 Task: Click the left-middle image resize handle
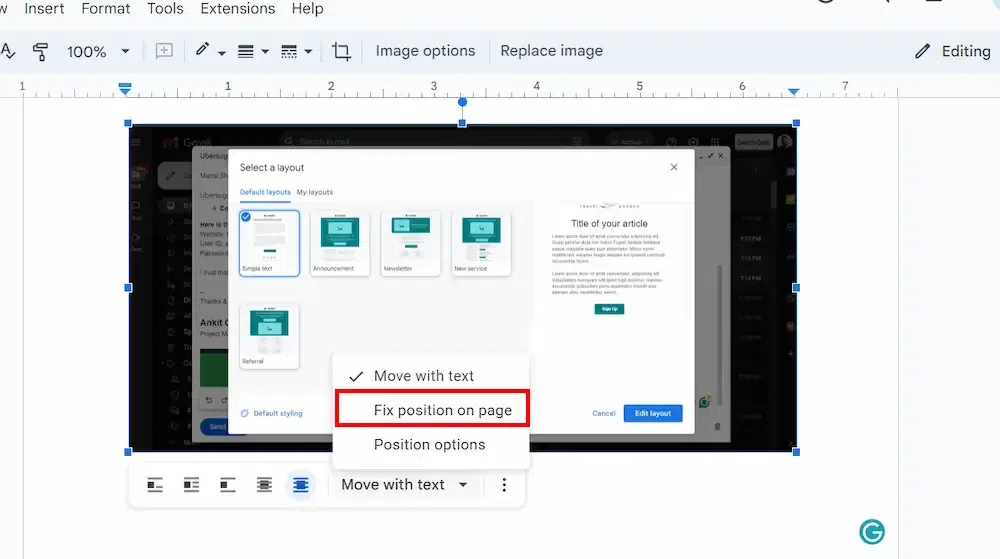(128, 288)
